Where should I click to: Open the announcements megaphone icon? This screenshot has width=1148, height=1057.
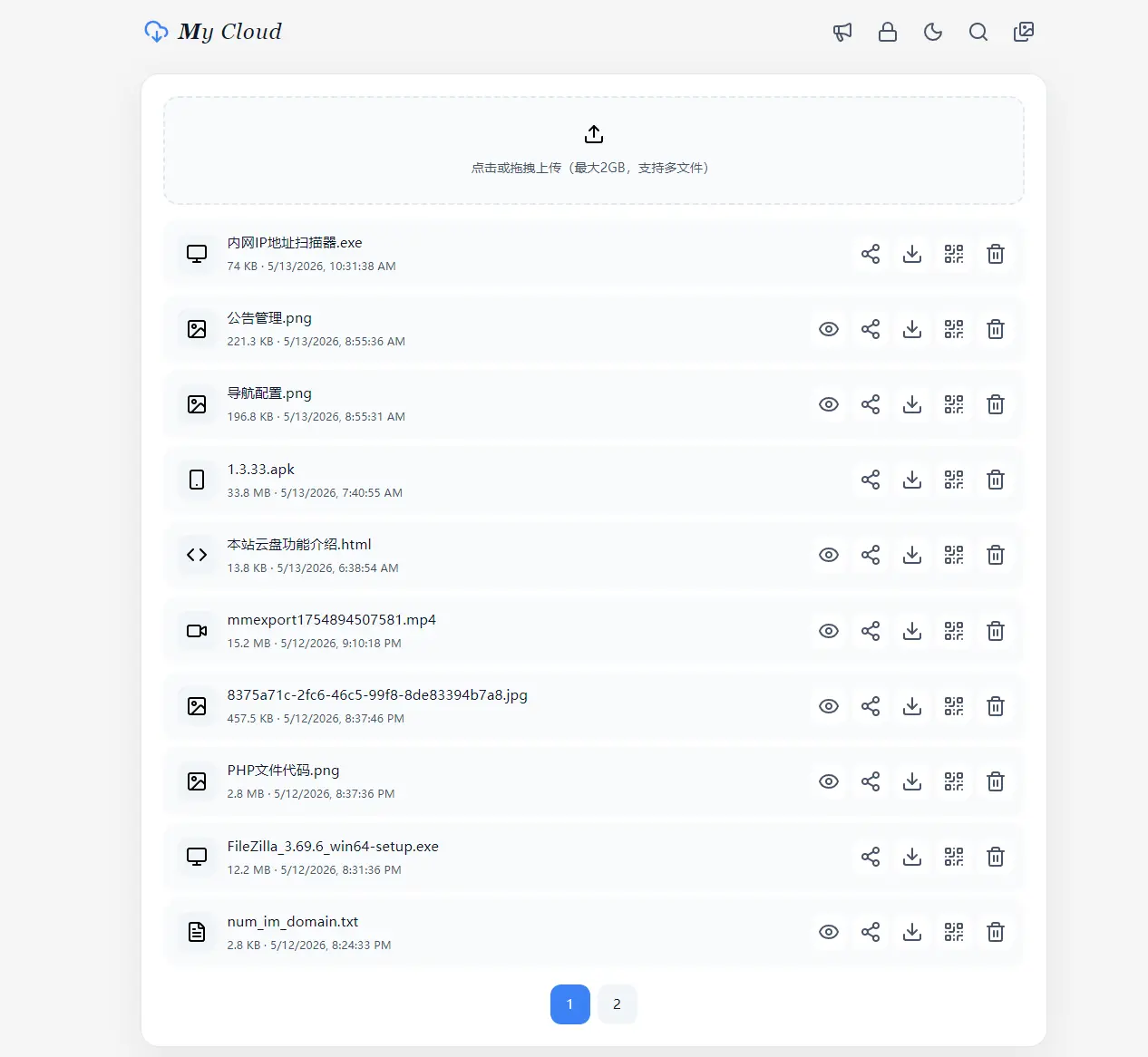[842, 33]
